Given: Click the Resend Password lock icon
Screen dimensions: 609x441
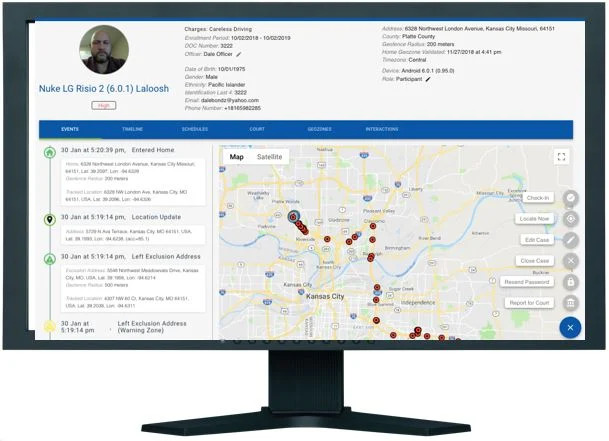Looking at the screenshot, I should (570, 282).
